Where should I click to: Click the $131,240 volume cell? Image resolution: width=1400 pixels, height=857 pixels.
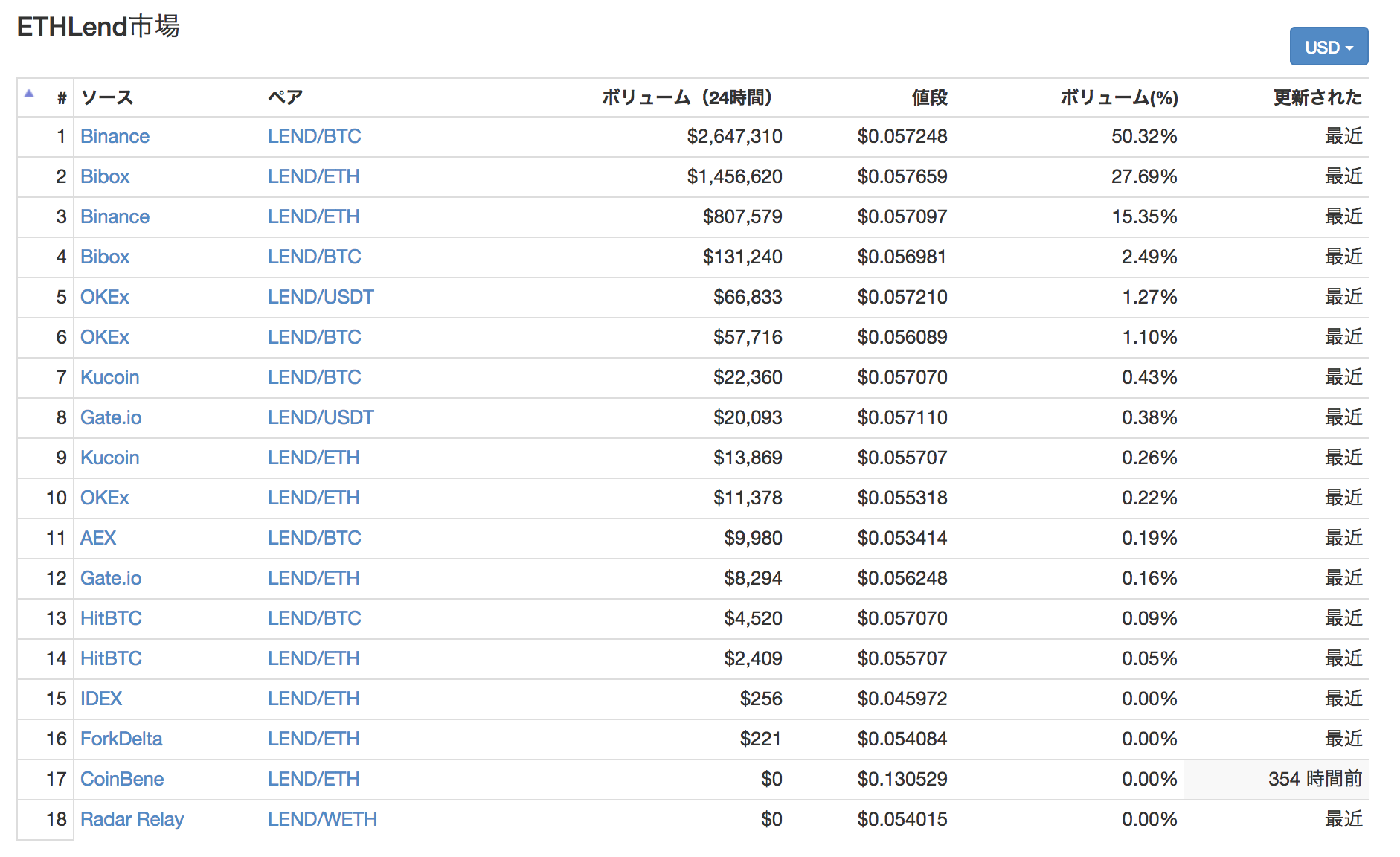742,257
